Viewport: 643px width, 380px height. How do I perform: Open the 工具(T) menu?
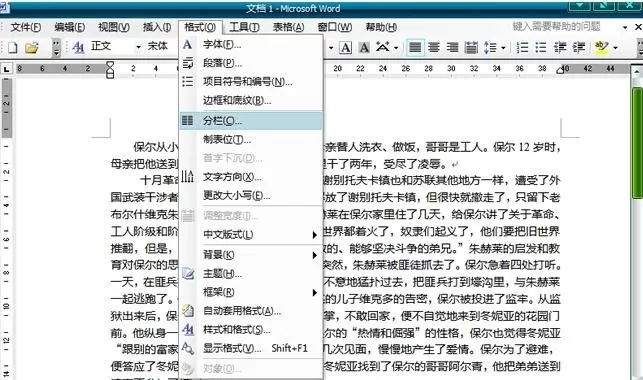click(x=244, y=27)
